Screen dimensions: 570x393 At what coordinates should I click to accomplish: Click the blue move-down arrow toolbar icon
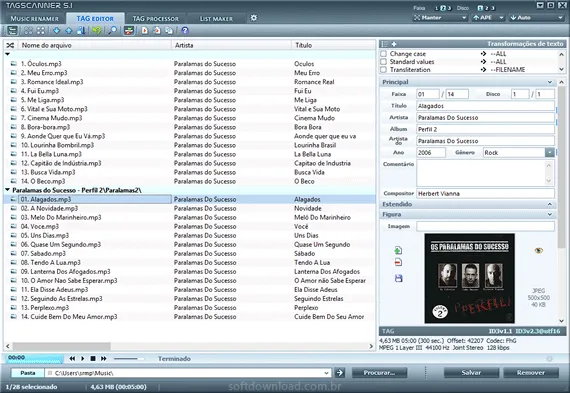point(56,31)
